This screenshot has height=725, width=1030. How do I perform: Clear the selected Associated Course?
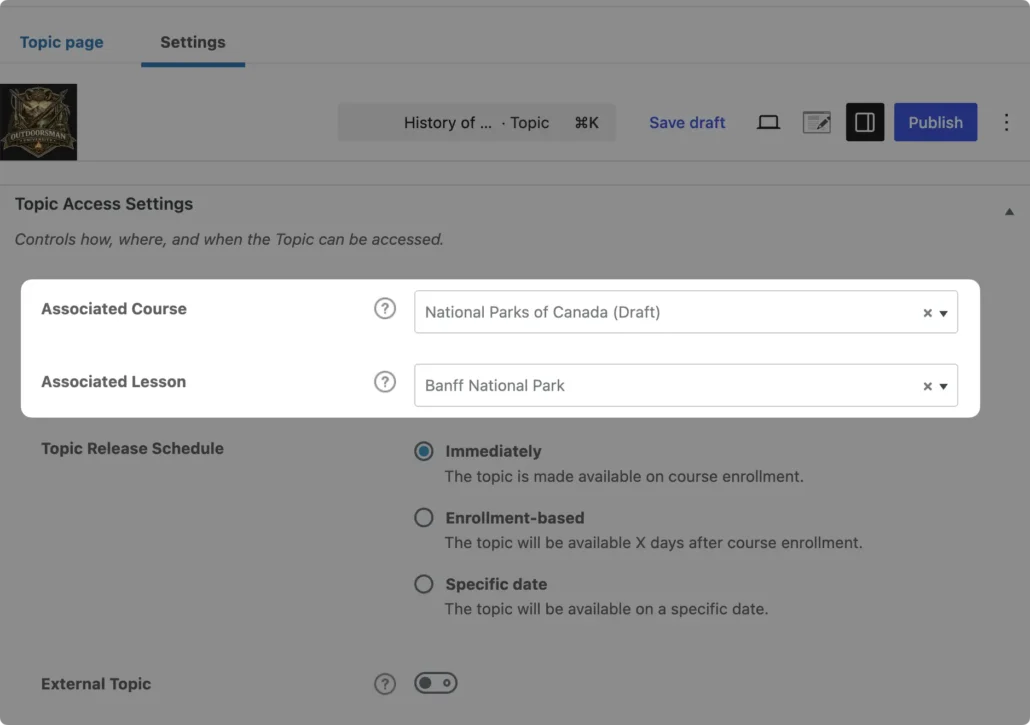927,313
